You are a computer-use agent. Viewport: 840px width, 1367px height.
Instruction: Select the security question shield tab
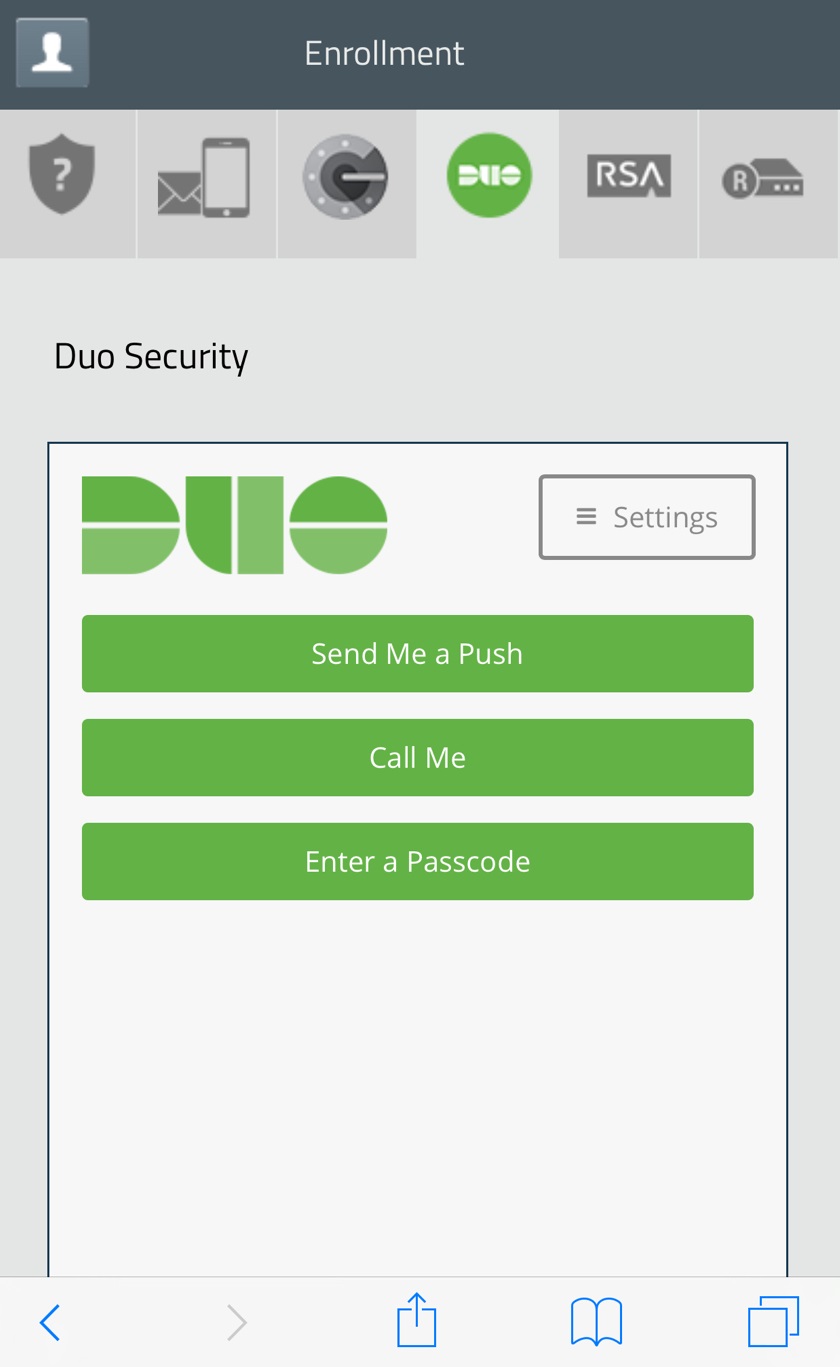[x=62, y=177]
